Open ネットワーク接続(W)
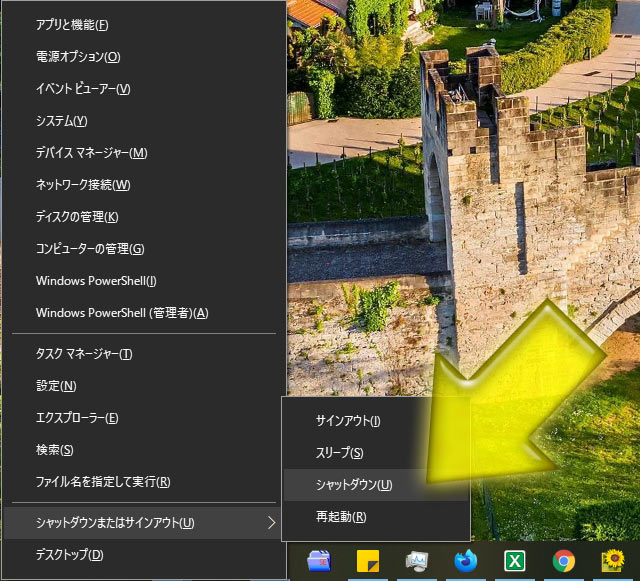 click(x=144, y=185)
